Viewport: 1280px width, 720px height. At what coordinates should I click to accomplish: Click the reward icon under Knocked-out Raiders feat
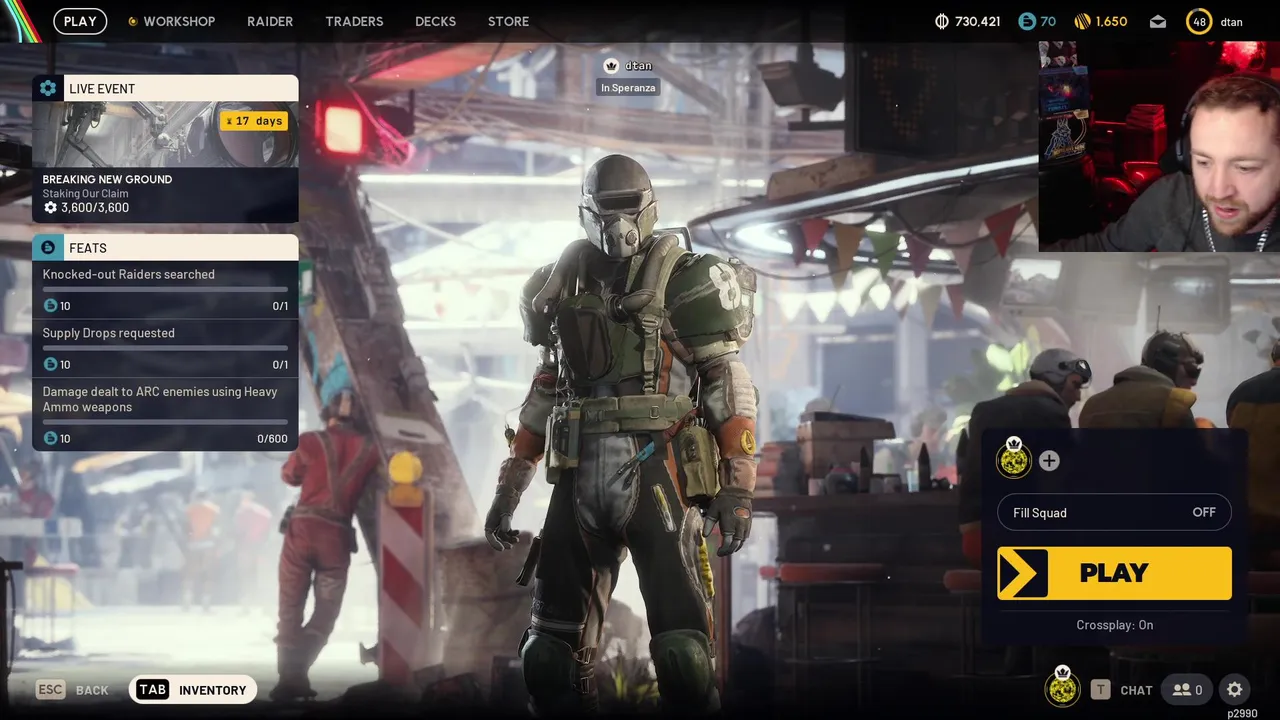(x=50, y=305)
